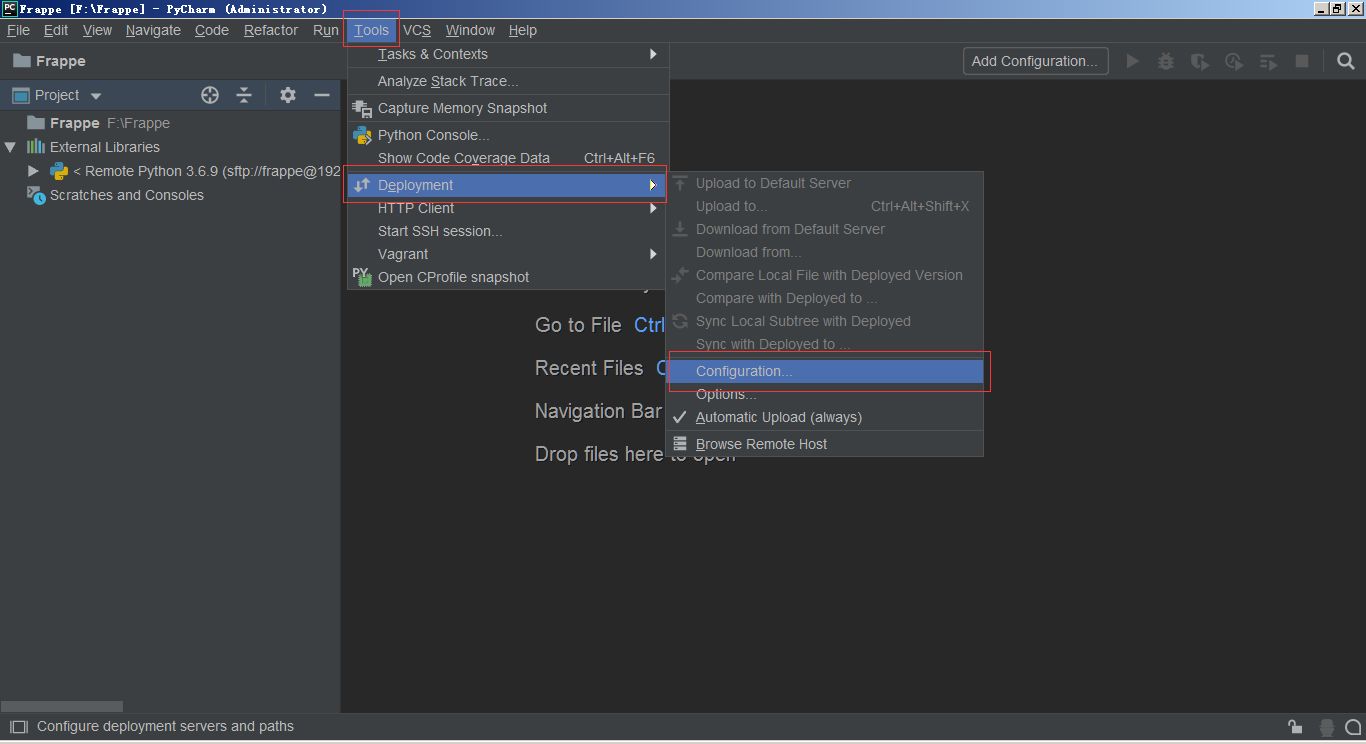The height and width of the screenshot is (744, 1366).
Task: Click the memory snapshot icon
Action: (x=362, y=108)
